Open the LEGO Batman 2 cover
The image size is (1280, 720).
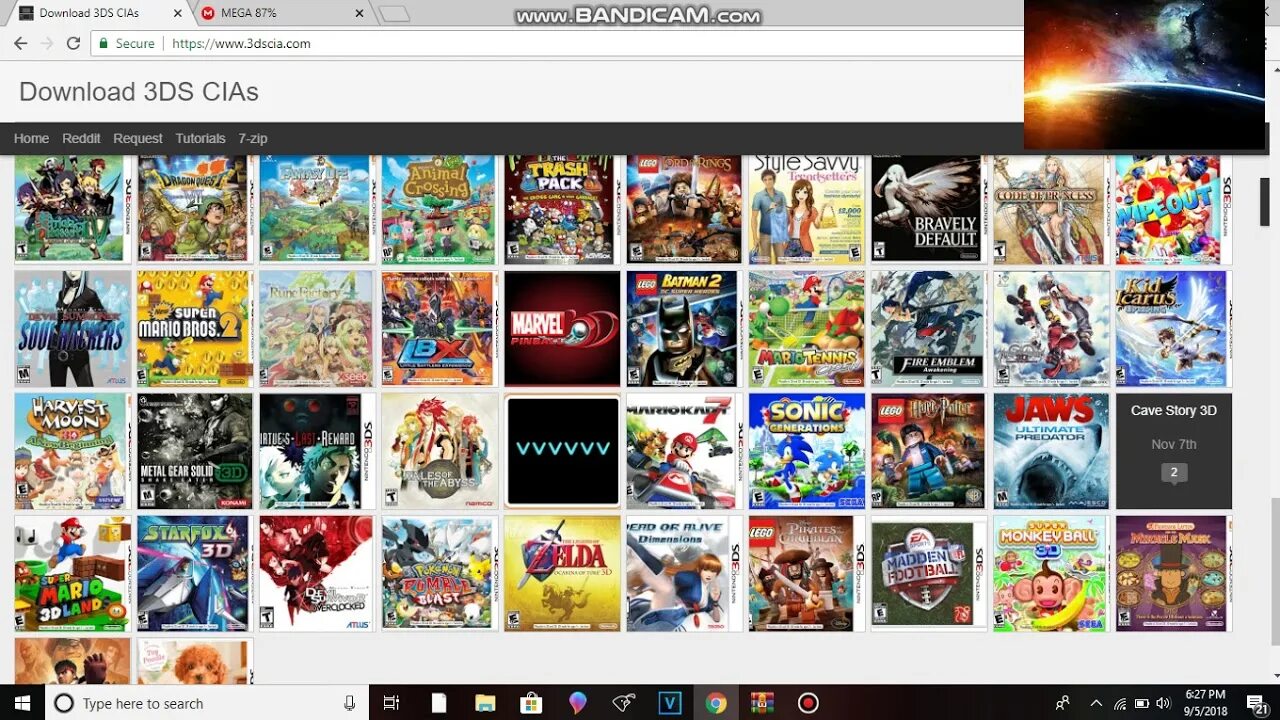(684, 328)
